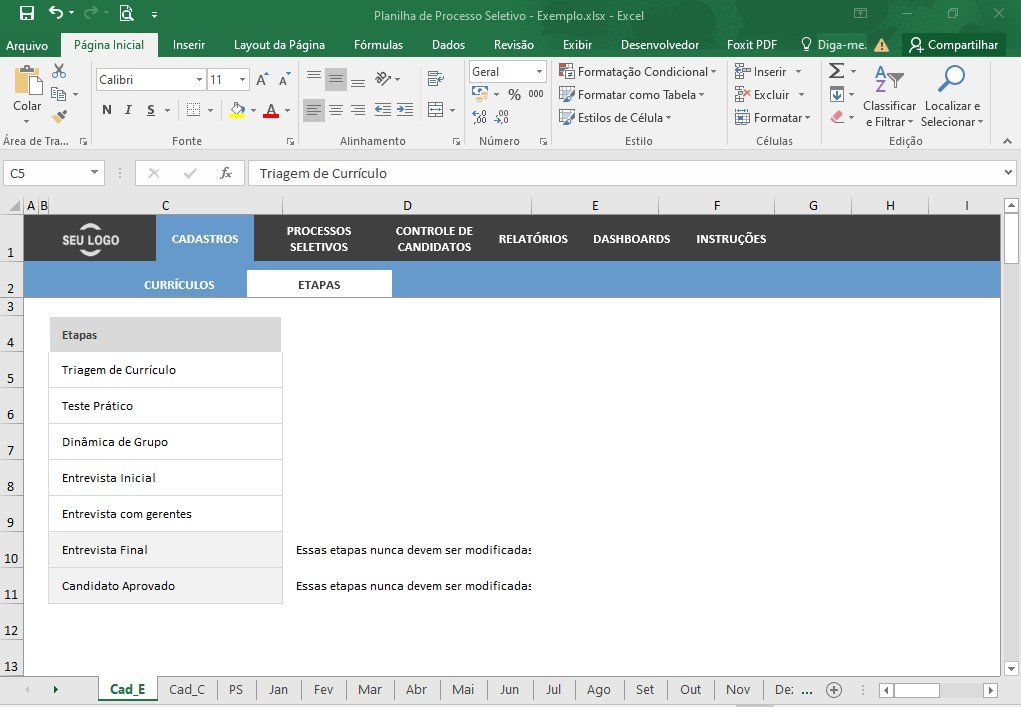Click the CURRÍCULOS sub-navigation button
1021x707 pixels.
(x=179, y=284)
